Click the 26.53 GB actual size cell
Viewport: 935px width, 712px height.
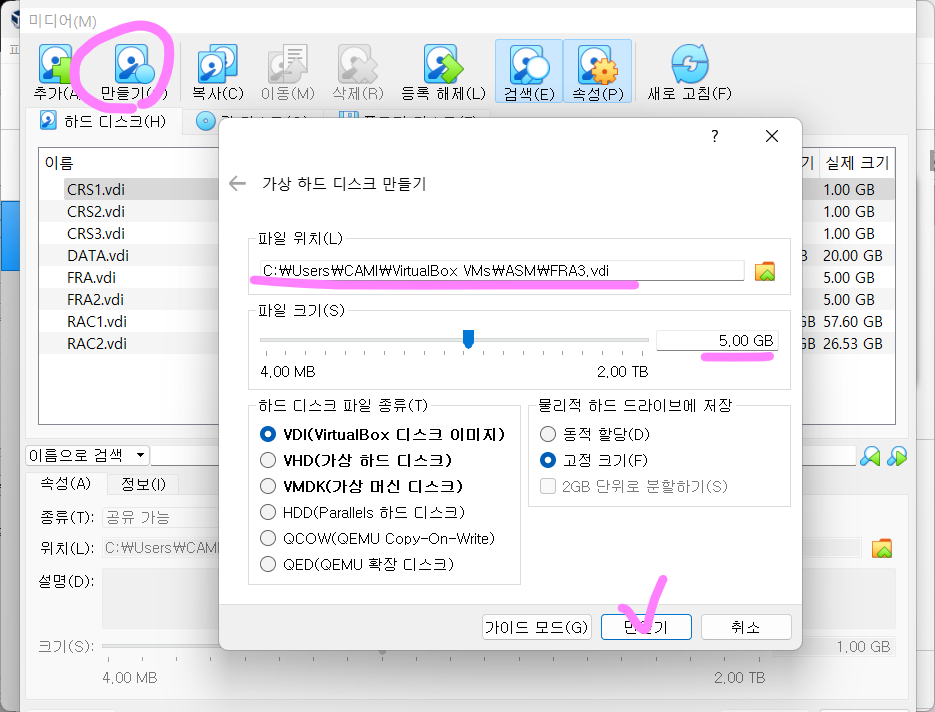coord(853,344)
